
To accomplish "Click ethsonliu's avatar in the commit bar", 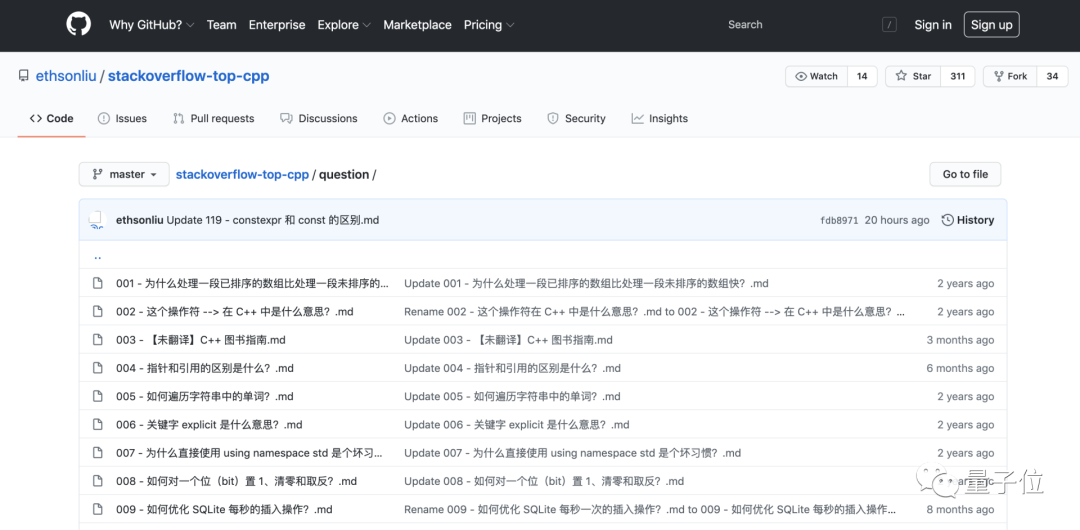I will (96, 220).
